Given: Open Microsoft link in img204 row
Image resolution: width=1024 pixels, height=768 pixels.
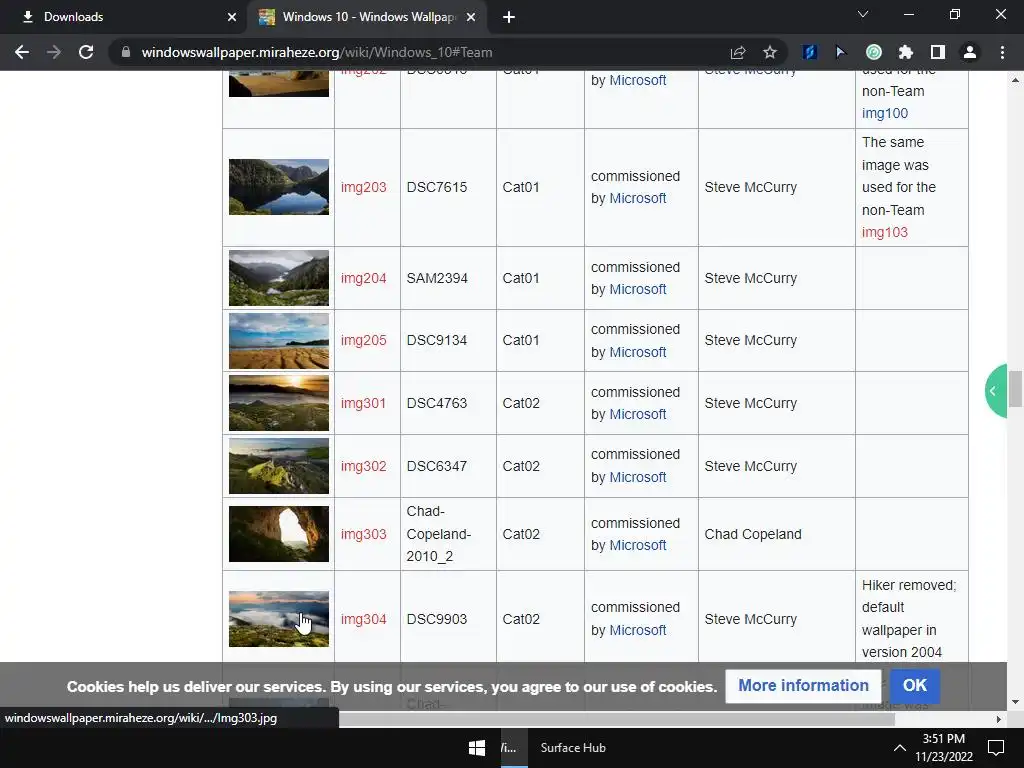Looking at the screenshot, I should (x=638, y=289).
